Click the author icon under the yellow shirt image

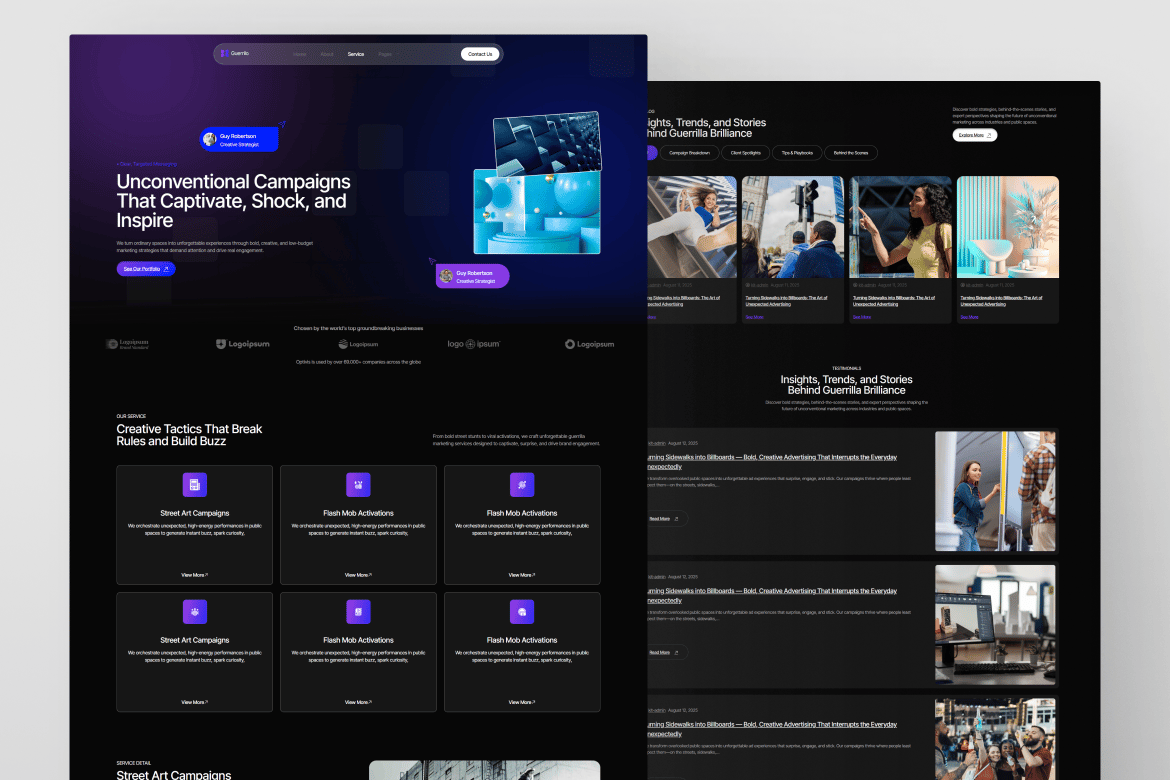[855, 285]
